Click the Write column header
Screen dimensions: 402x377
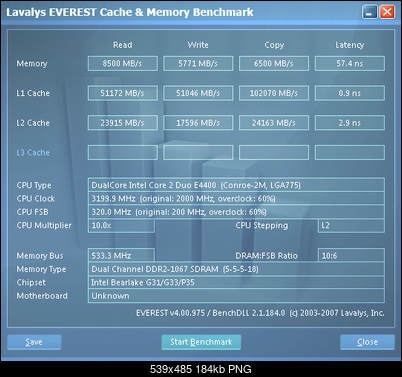coord(198,45)
